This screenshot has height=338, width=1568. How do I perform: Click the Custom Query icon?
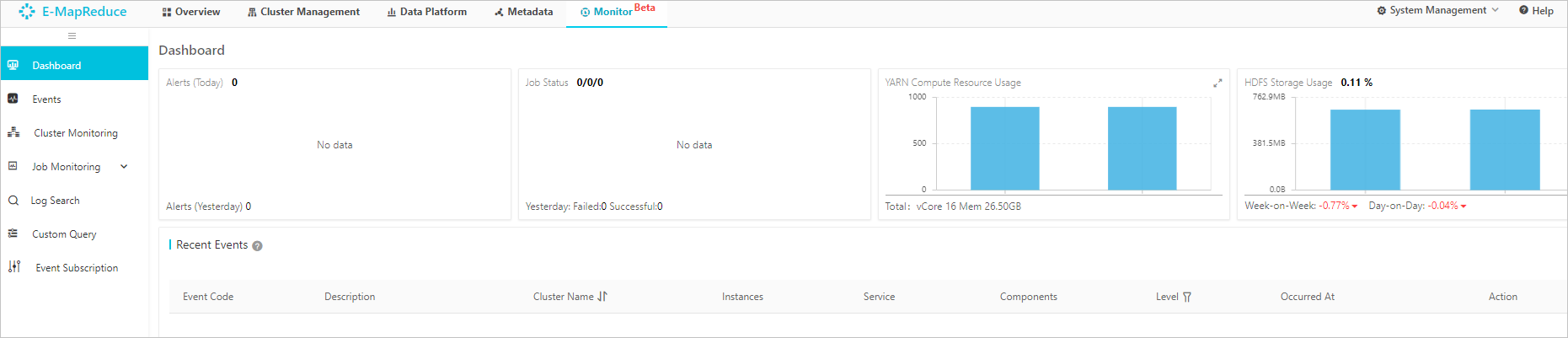point(13,233)
